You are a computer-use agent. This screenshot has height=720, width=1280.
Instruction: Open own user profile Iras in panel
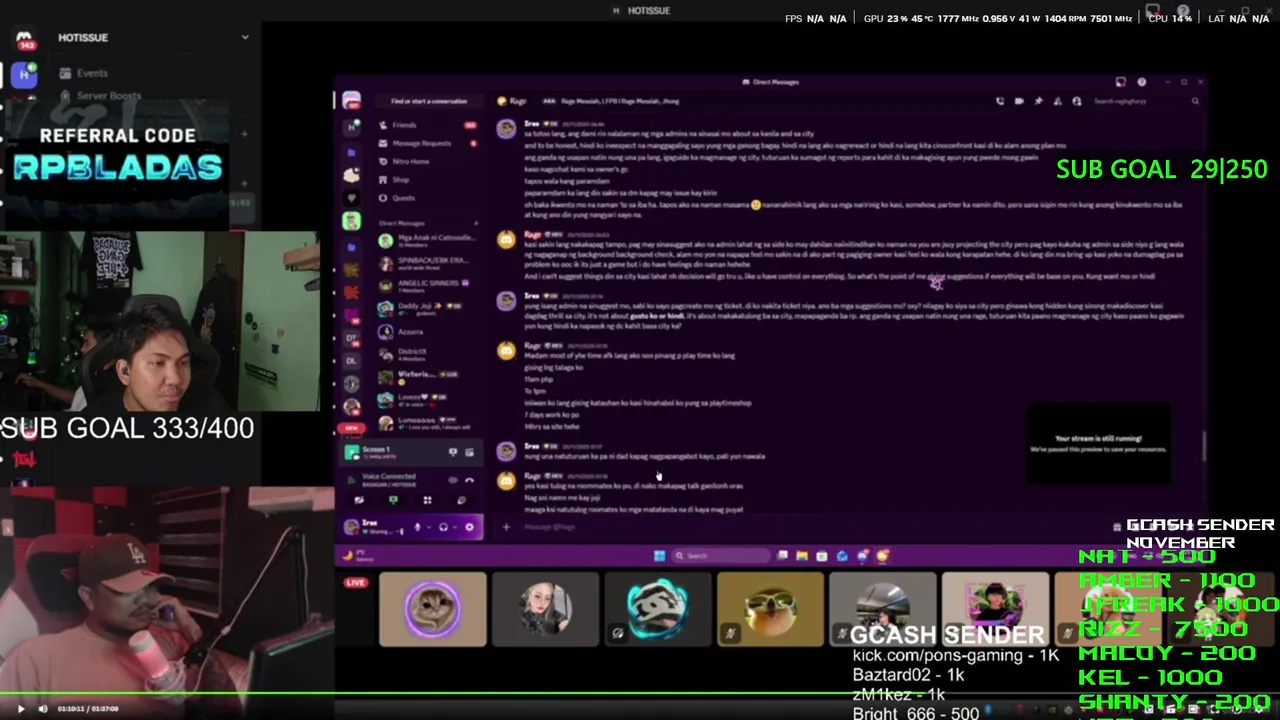pos(376,527)
